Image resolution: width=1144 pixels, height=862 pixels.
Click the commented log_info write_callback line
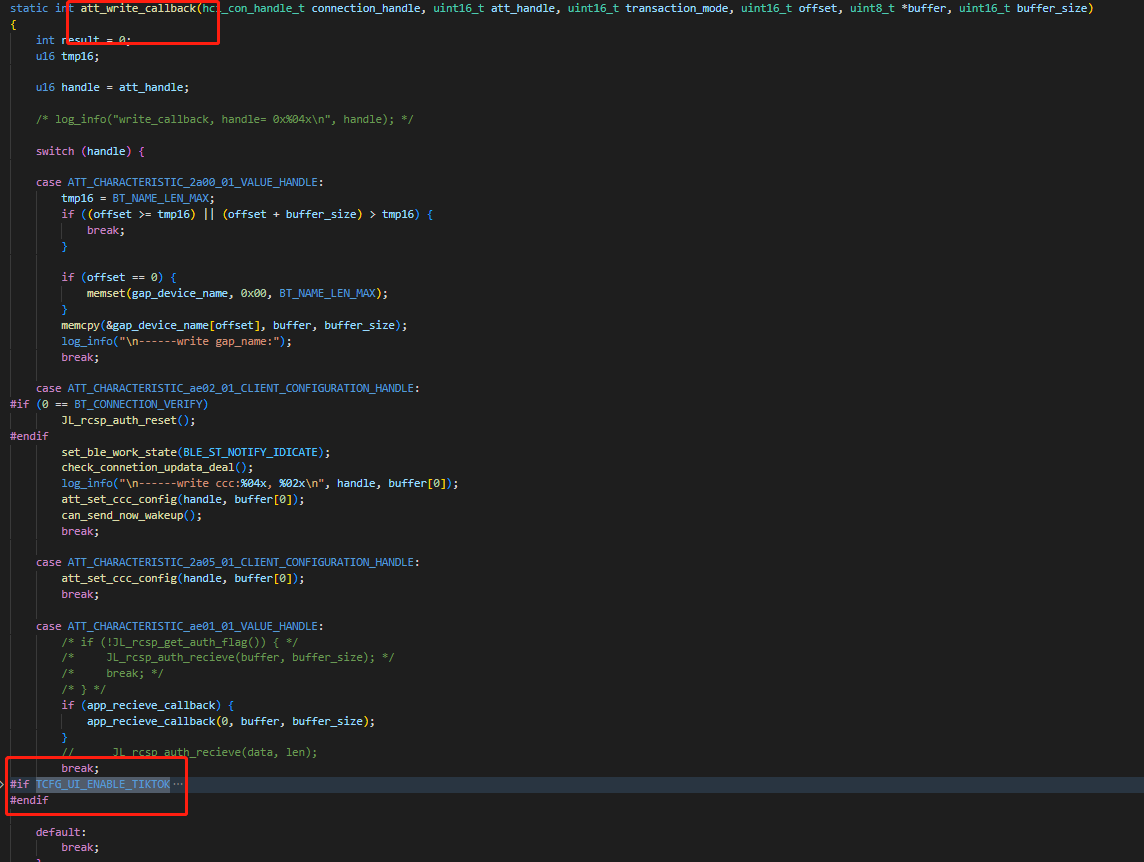point(225,120)
